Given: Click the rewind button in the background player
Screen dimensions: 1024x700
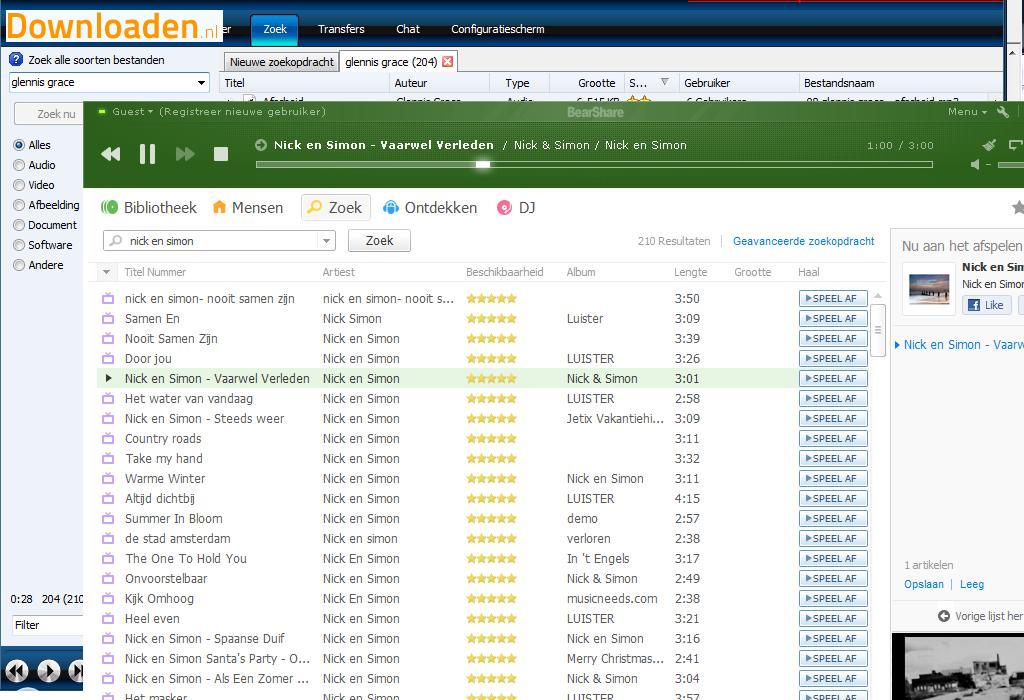Looking at the screenshot, I should point(17,671).
